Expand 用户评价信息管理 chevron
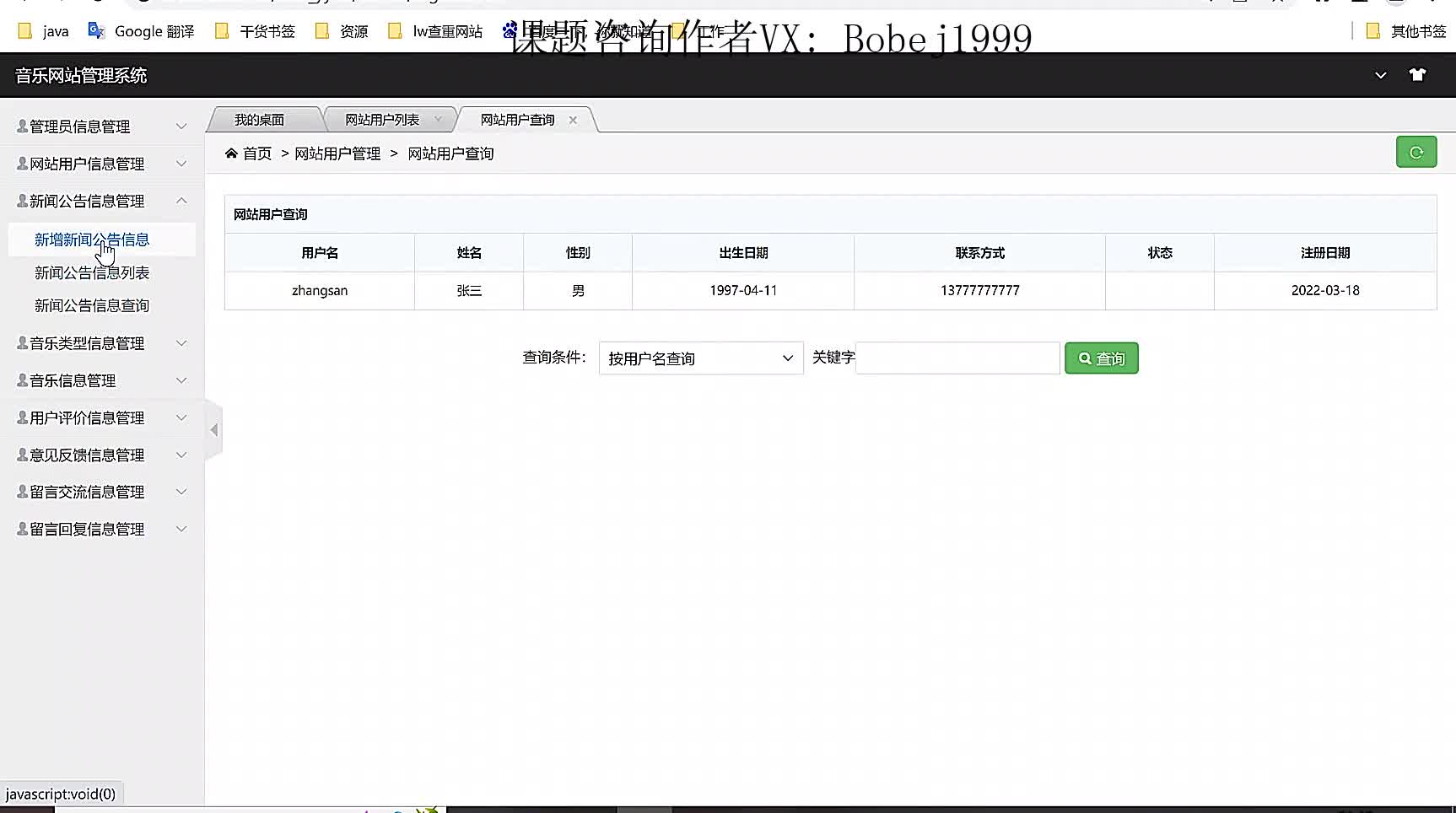Screen dimensions: 1456x813 pyautogui.click(x=181, y=417)
